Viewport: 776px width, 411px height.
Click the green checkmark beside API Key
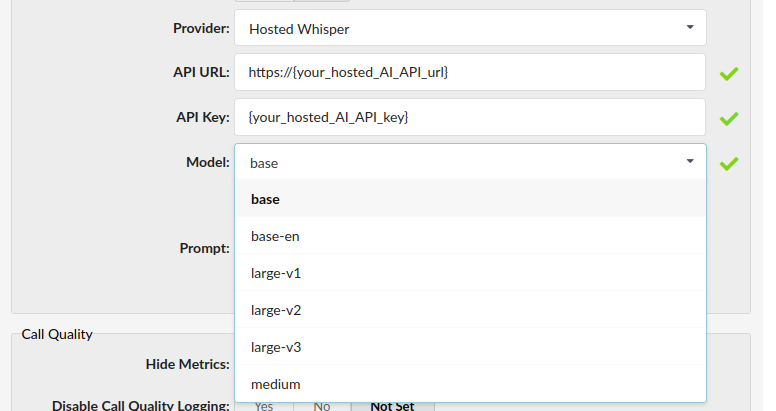click(729, 118)
